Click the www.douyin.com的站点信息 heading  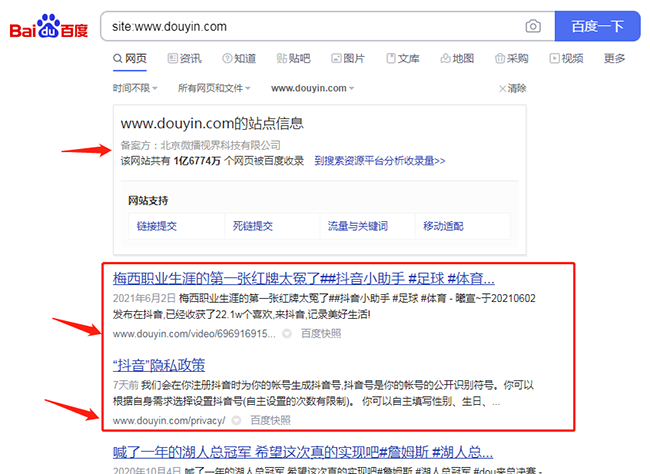point(212,123)
